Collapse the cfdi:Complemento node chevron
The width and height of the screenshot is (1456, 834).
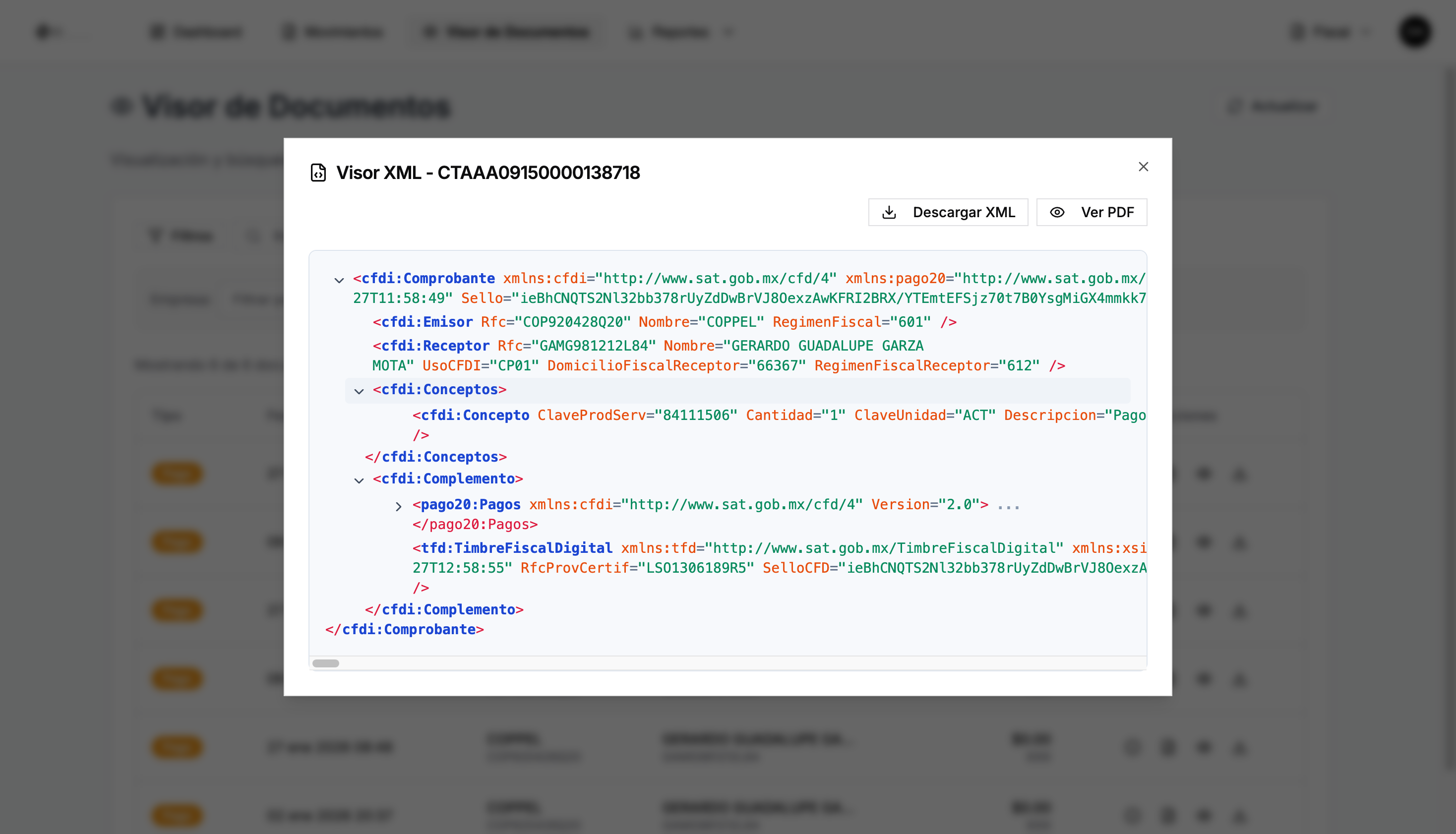359,480
